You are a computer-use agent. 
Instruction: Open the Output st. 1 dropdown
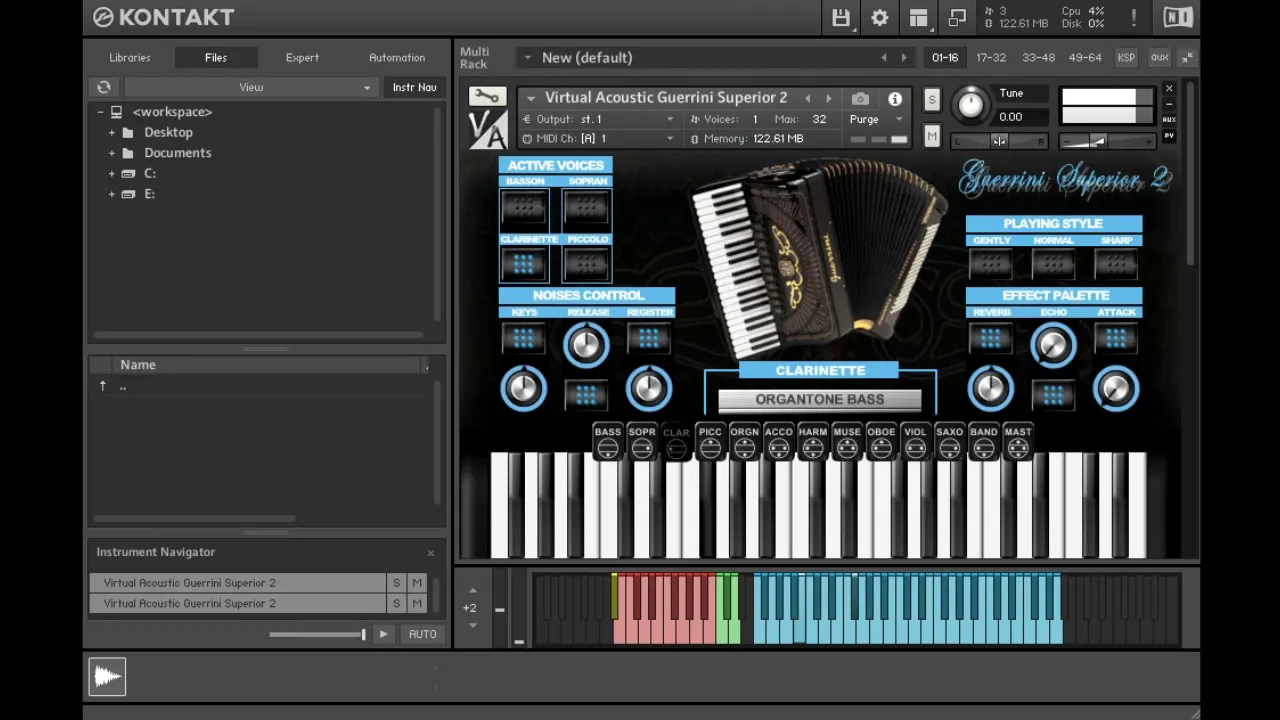[598, 119]
